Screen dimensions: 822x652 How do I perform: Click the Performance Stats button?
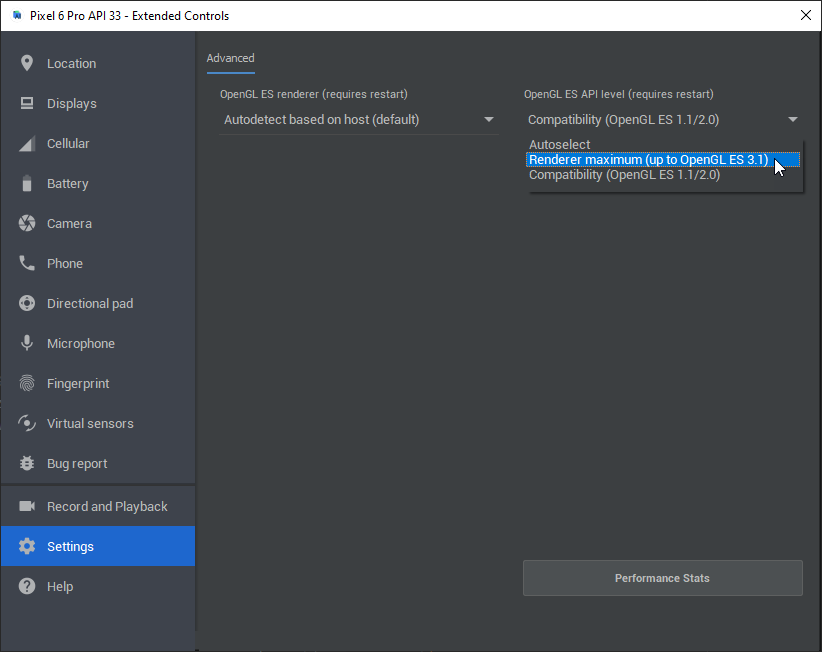pyautogui.click(x=662, y=578)
